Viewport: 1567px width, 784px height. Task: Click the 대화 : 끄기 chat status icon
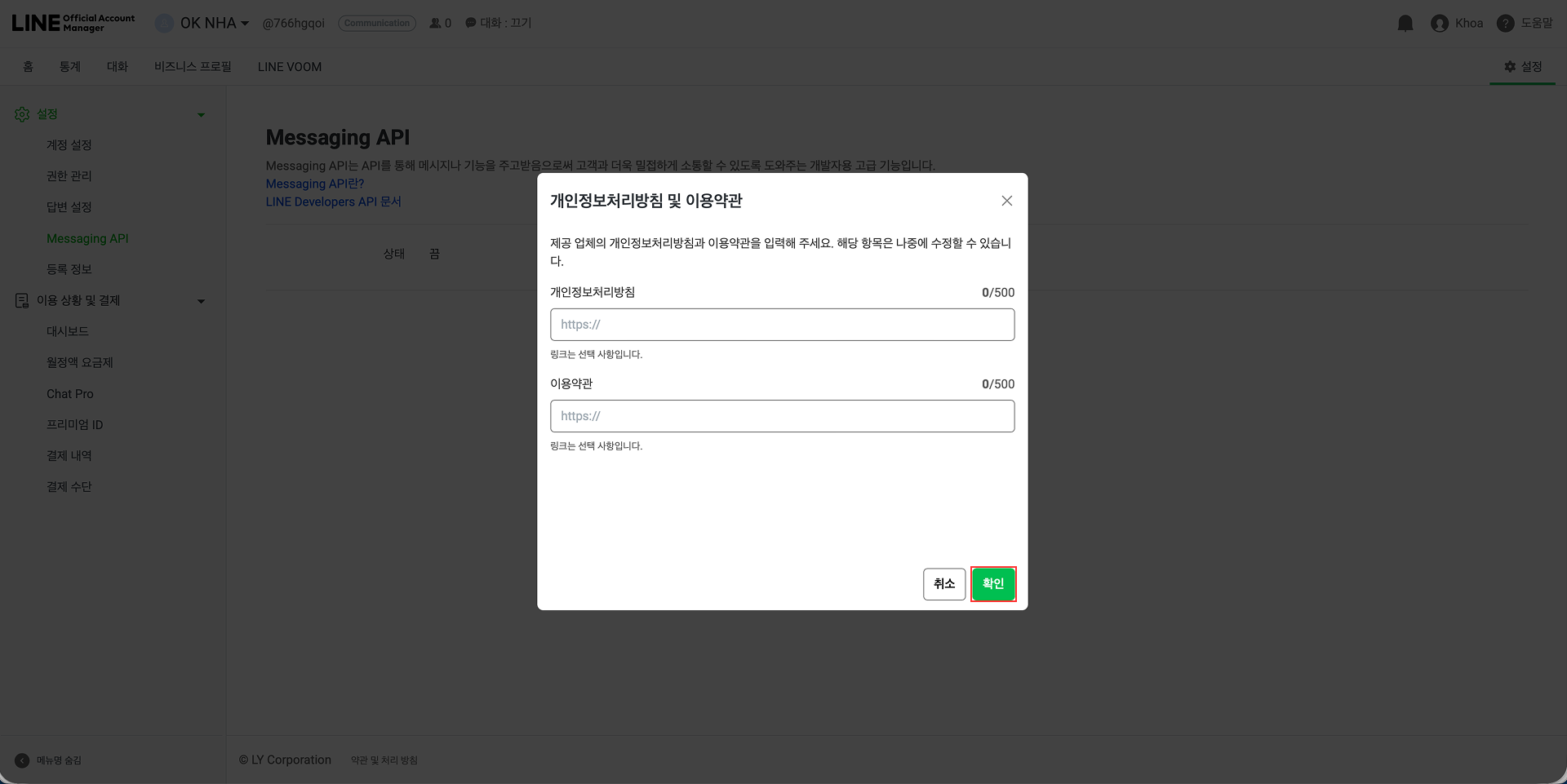coord(470,23)
